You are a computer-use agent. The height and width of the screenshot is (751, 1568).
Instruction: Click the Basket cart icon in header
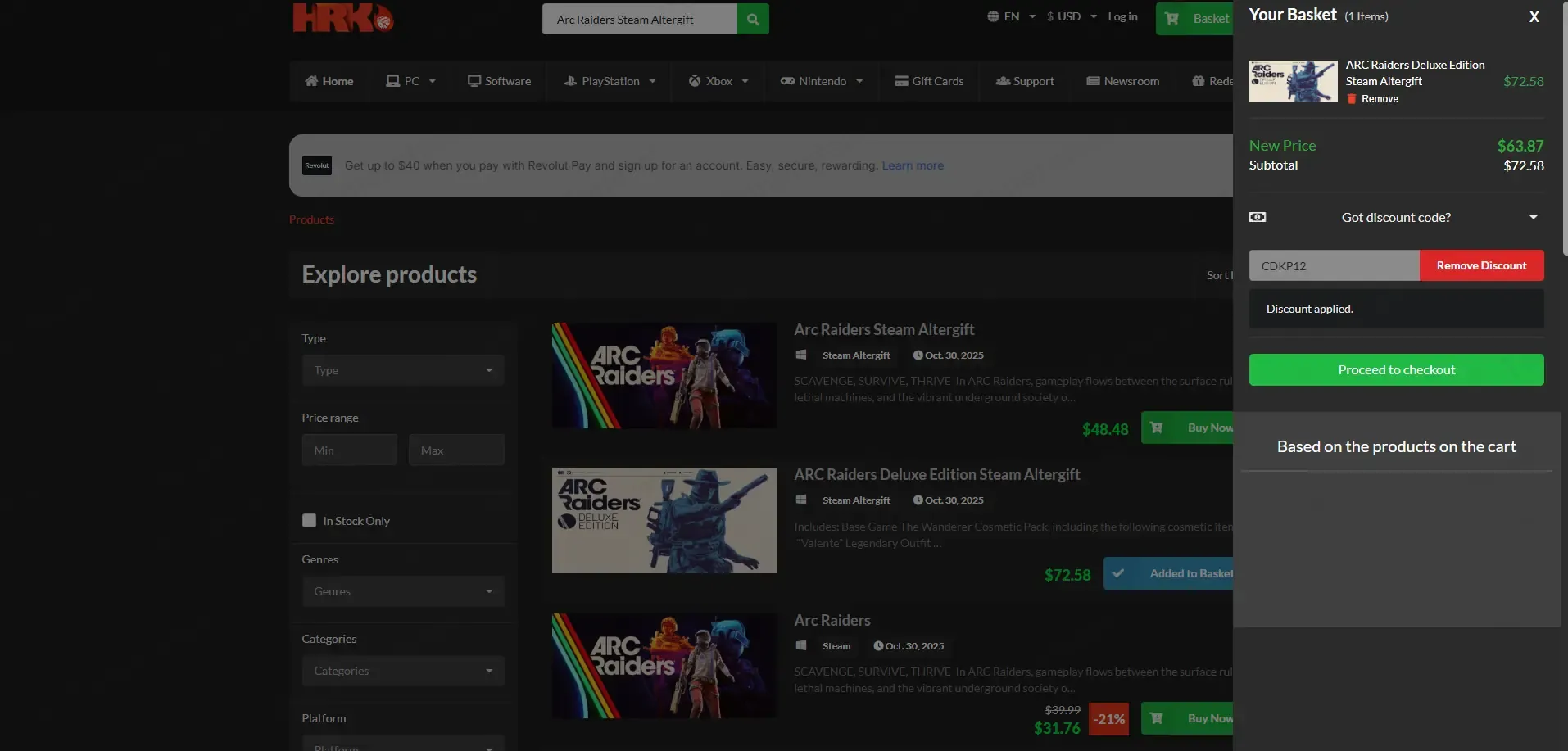click(x=1172, y=18)
